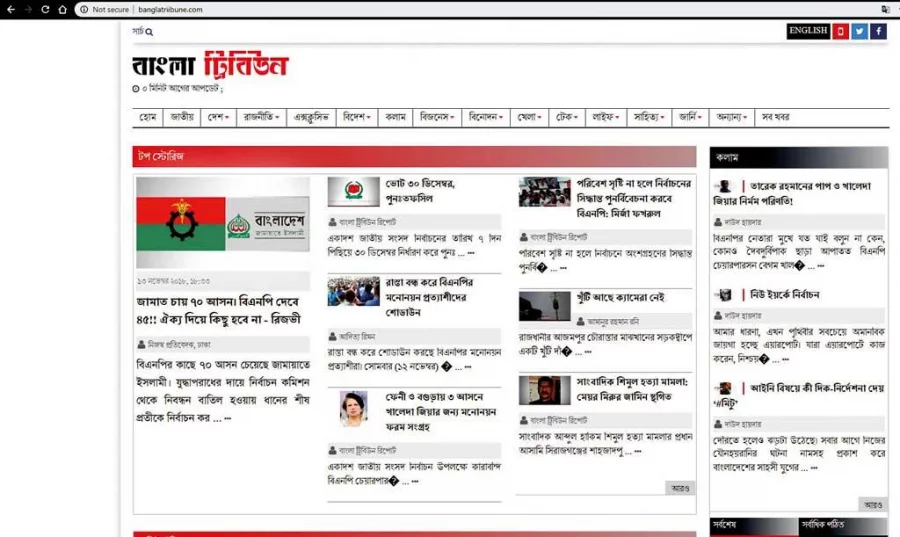900x537 pixels.
Task: Click the কলাম sidebar header
Action: 798,157
